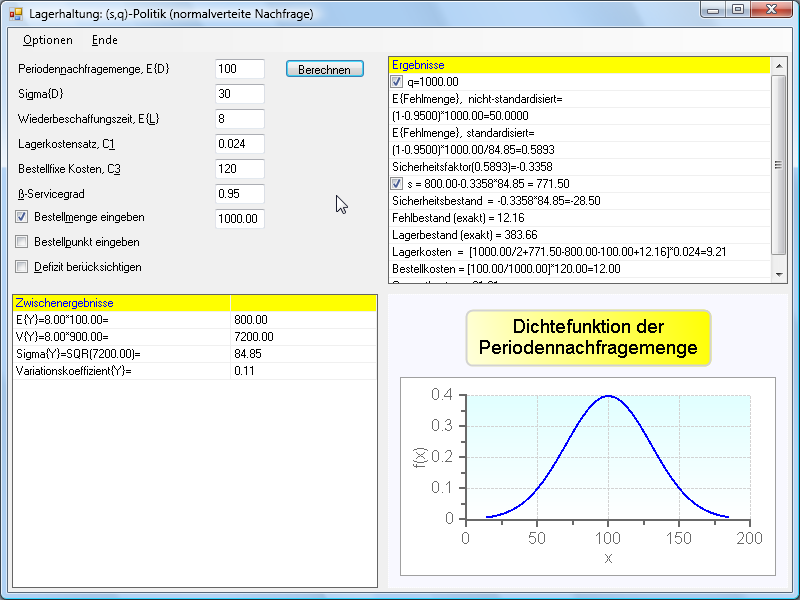This screenshot has width=800, height=600.
Task: Open the Ende menu
Action: point(104,40)
